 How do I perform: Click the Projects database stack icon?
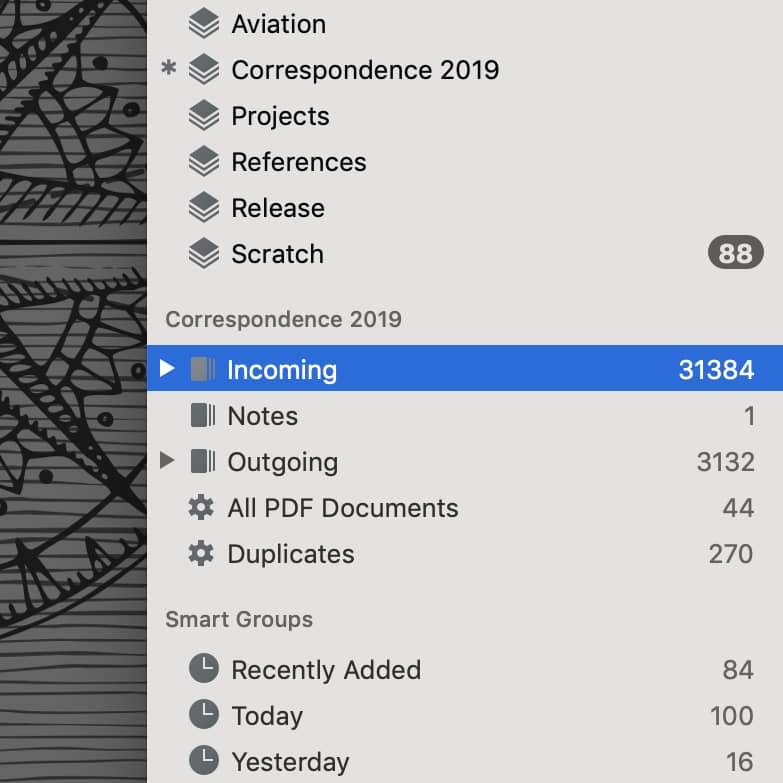coord(204,116)
